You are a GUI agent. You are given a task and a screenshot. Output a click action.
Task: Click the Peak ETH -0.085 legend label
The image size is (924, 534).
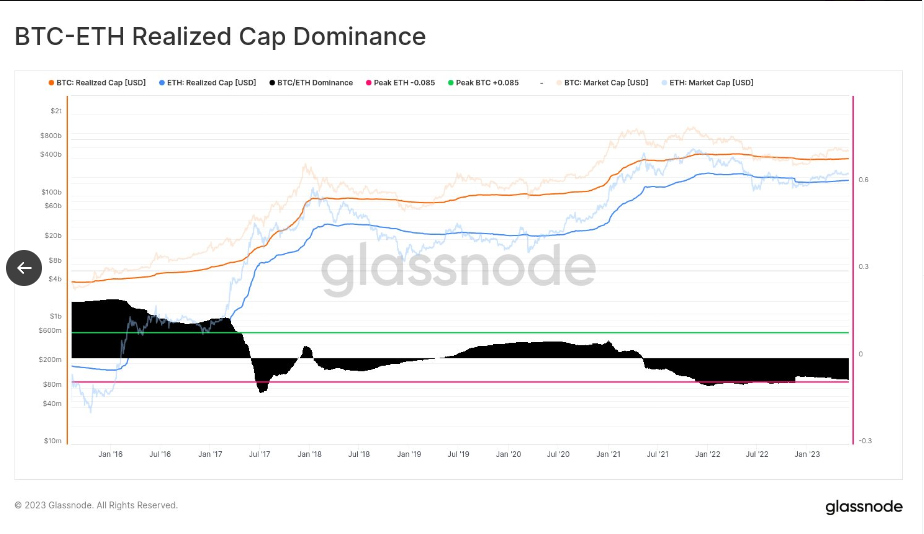pyautogui.click(x=405, y=83)
